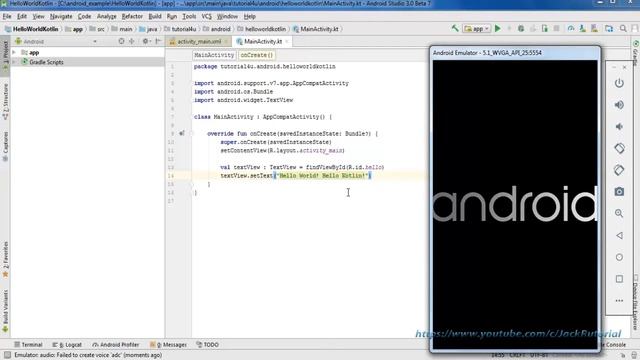Click the Scroll from Source target icon

(x=121, y=41)
